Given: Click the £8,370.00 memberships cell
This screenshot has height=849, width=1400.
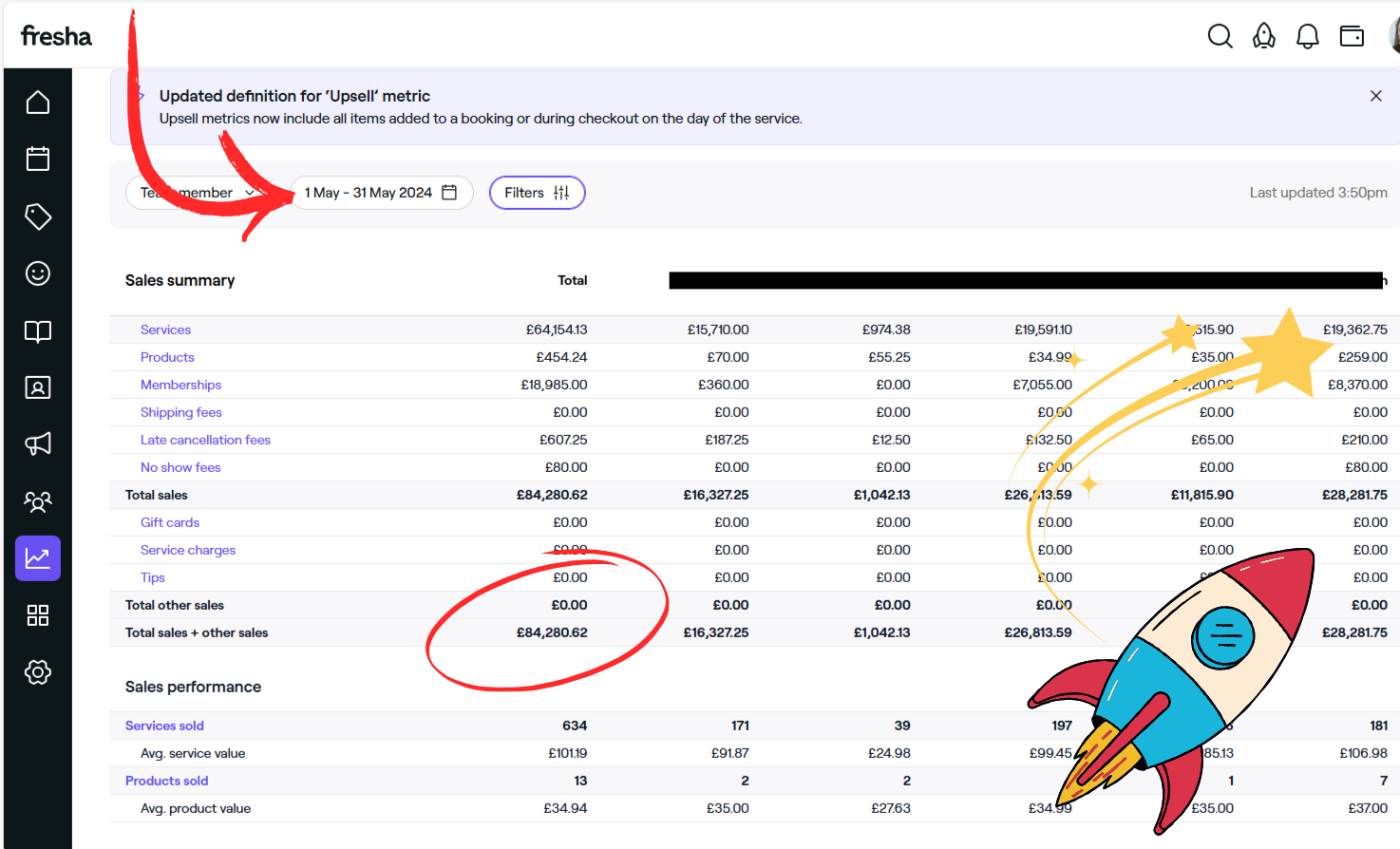Looking at the screenshot, I should click(x=1357, y=385).
